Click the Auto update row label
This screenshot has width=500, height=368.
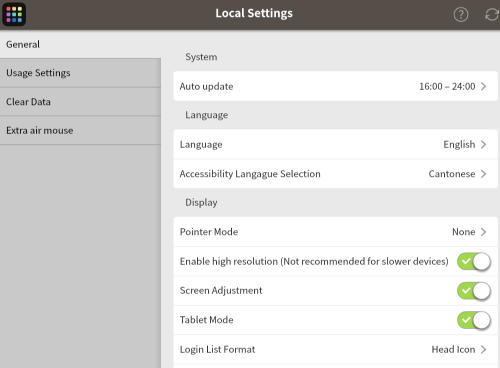[206, 87]
